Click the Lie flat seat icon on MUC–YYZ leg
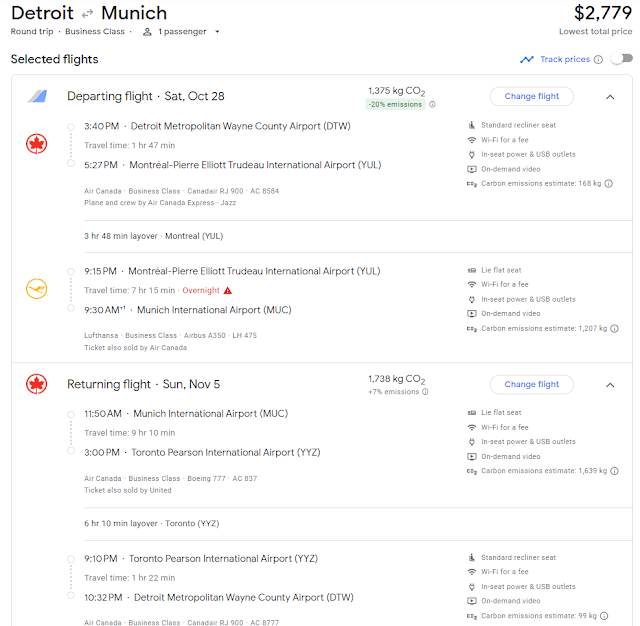The width and height of the screenshot is (640, 626). 471,413
